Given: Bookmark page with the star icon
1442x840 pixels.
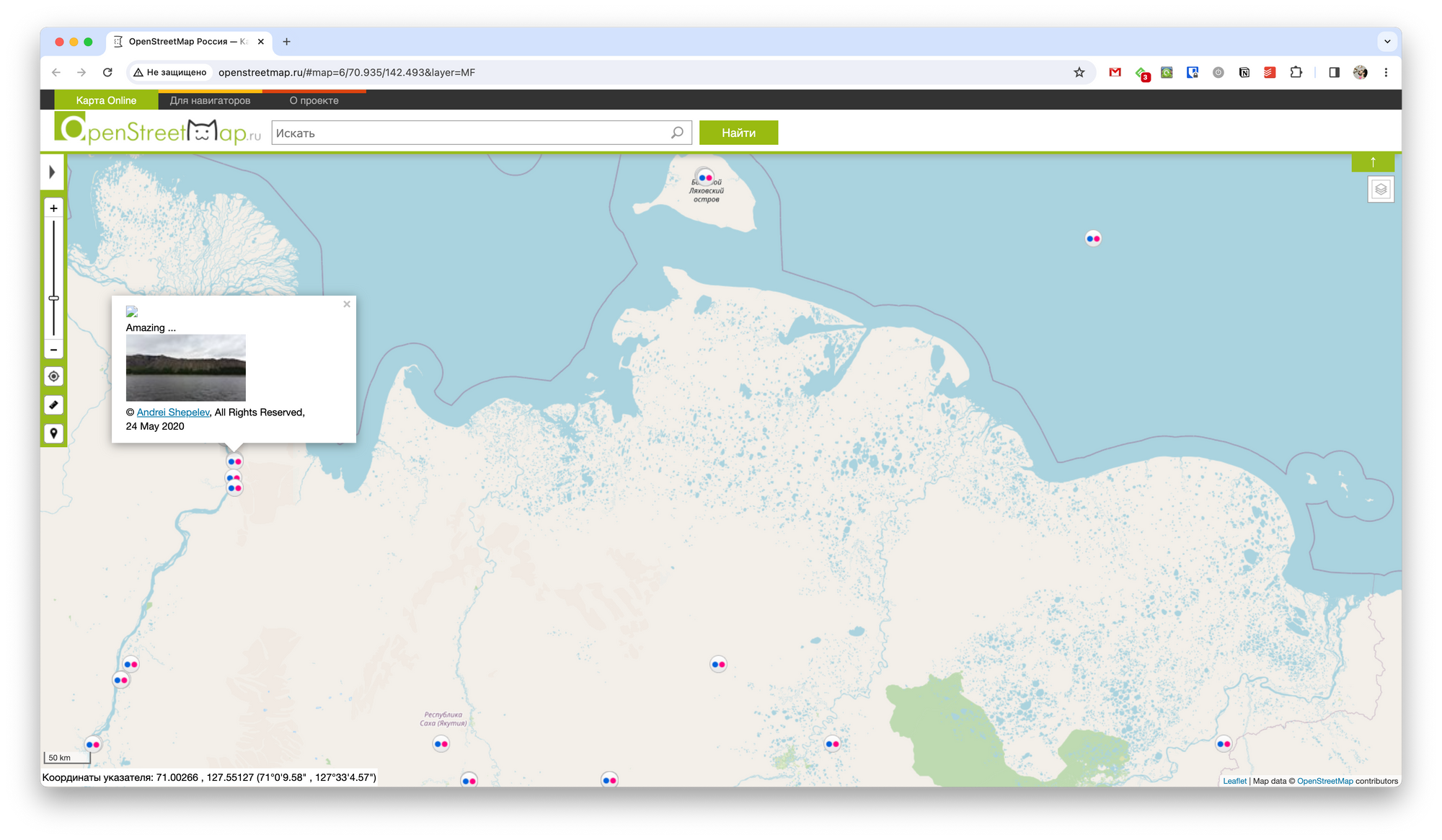Looking at the screenshot, I should pyautogui.click(x=1079, y=72).
